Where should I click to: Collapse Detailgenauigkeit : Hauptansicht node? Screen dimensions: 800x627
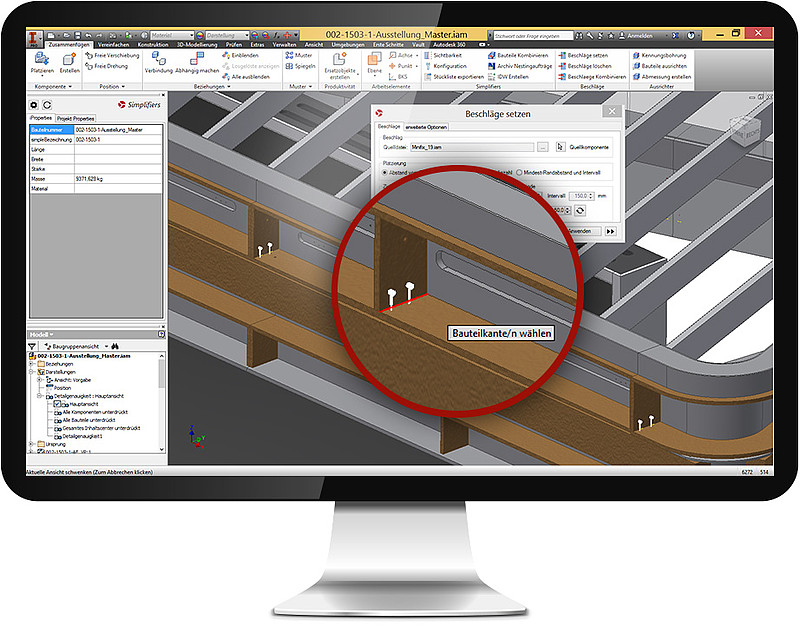tap(40, 396)
